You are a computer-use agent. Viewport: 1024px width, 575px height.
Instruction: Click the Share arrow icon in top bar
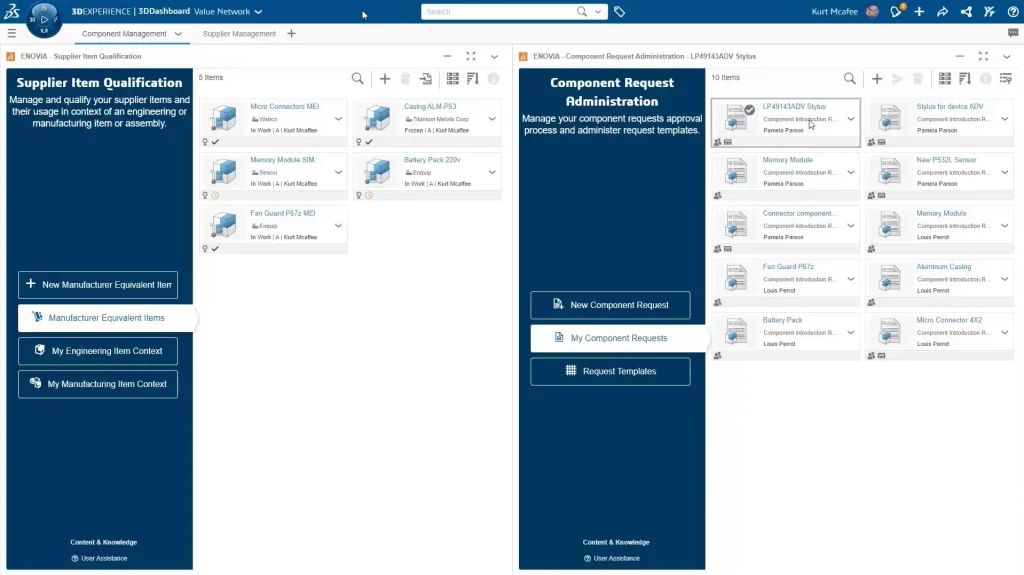pos(942,12)
